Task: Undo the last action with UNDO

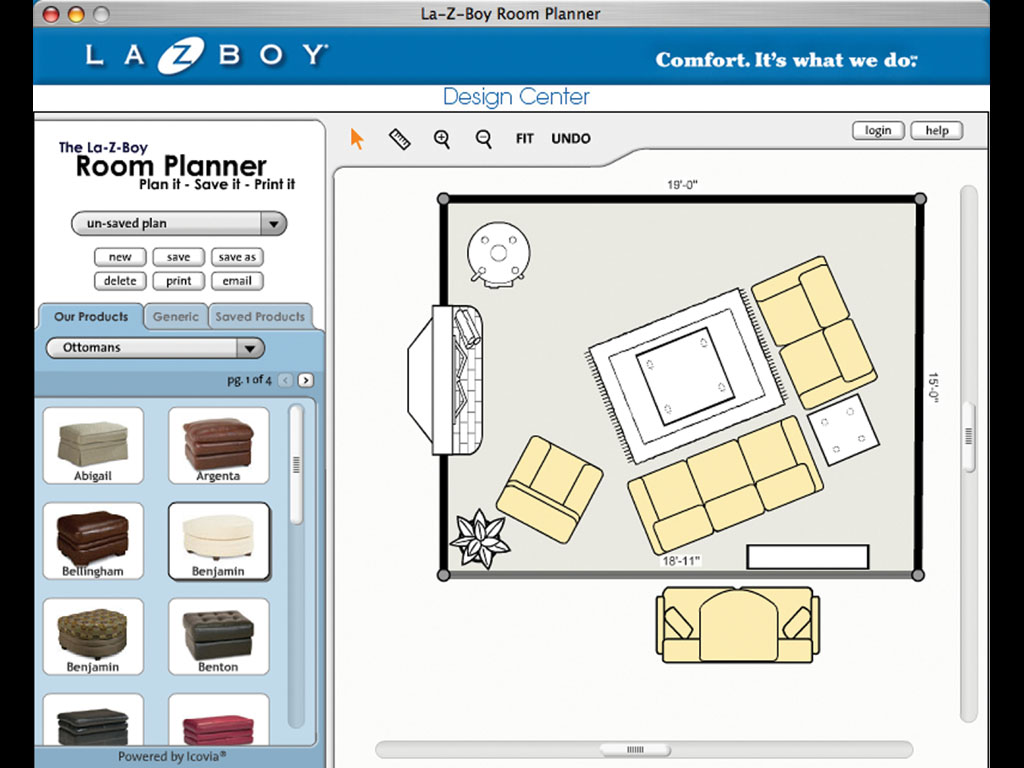Action: coord(571,138)
